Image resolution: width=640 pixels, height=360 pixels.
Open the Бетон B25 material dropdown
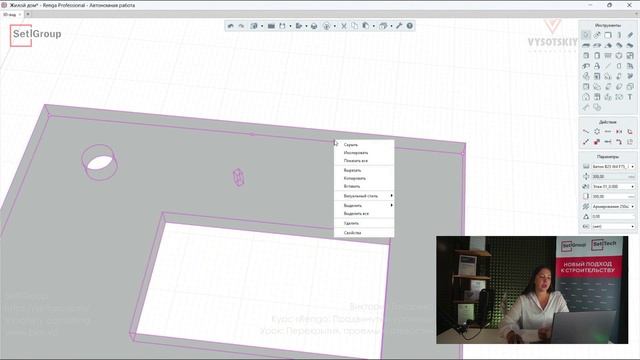[x=632, y=167]
